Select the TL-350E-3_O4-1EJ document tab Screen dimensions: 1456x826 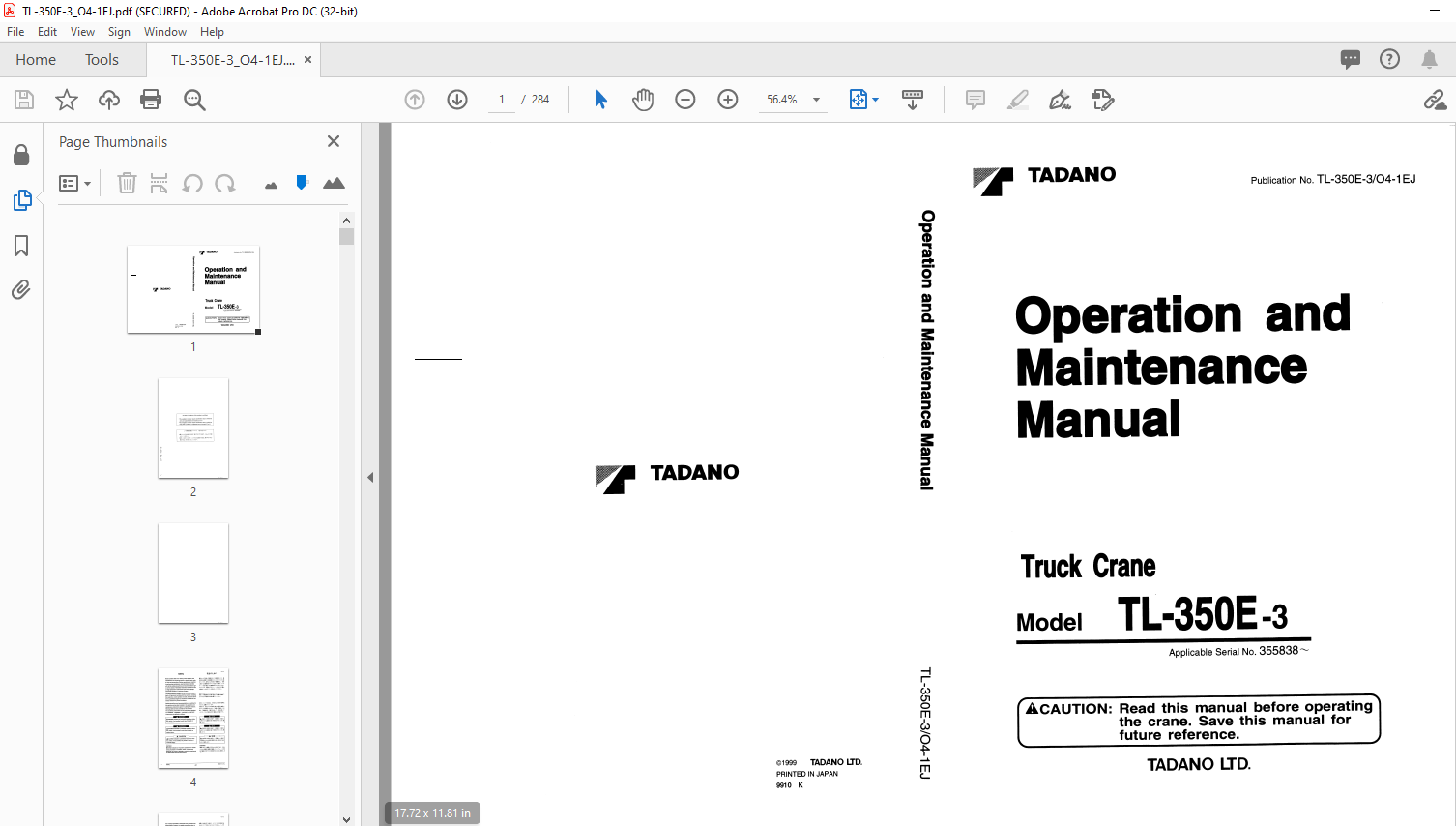click(x=233, y=60)
